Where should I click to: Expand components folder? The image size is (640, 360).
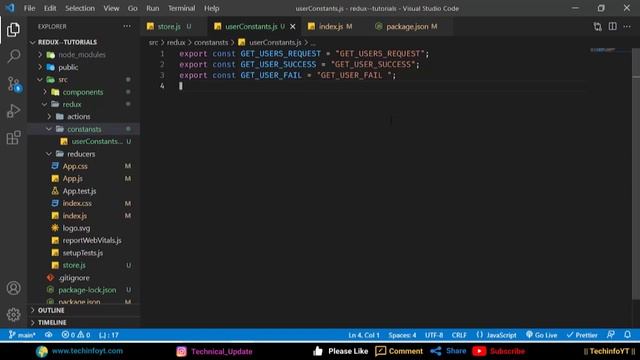[x=84, y=92]
